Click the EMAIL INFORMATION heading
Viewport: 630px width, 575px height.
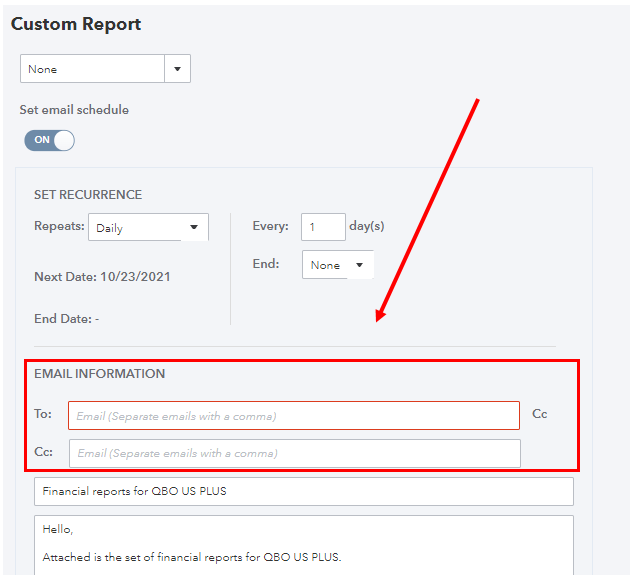pos(99,374)
